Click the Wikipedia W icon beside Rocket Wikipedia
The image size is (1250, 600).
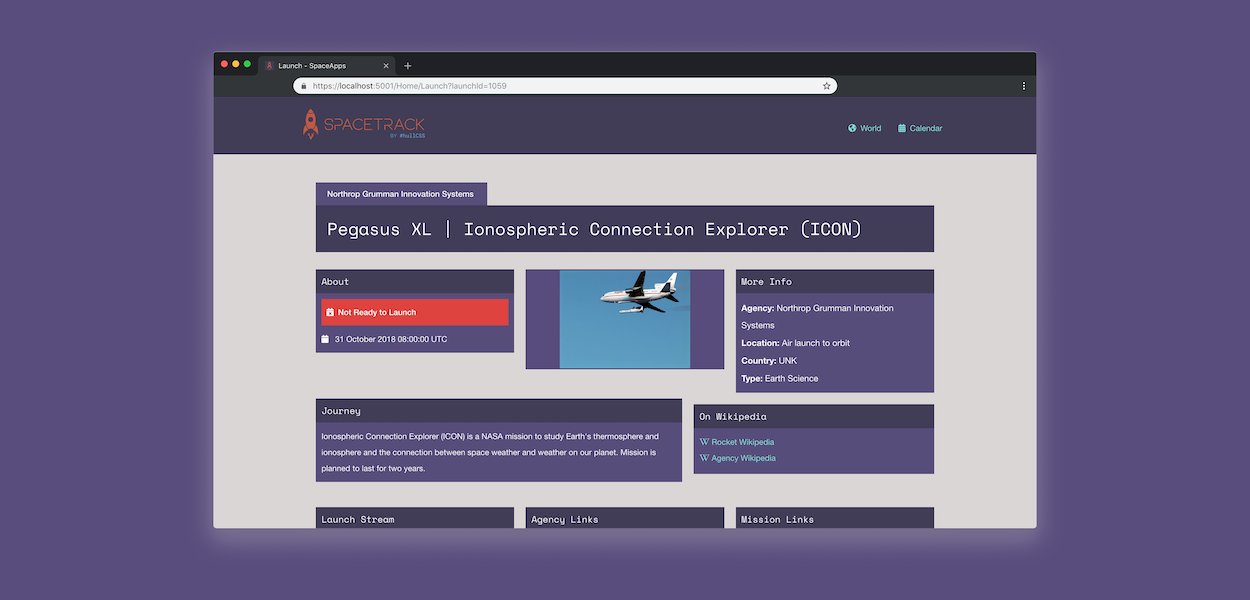coord(704,442)
